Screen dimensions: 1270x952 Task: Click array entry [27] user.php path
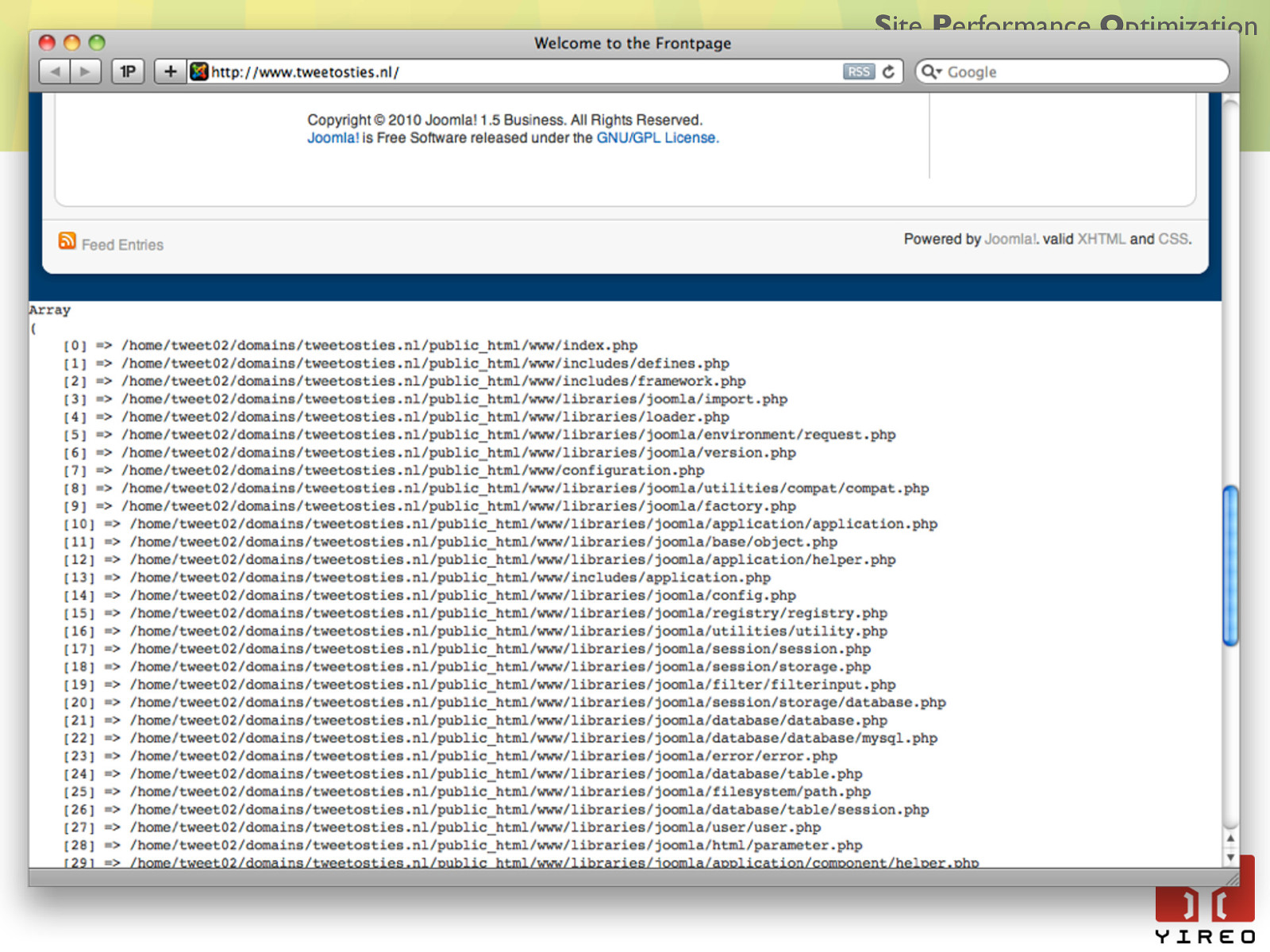coord(475,827)
